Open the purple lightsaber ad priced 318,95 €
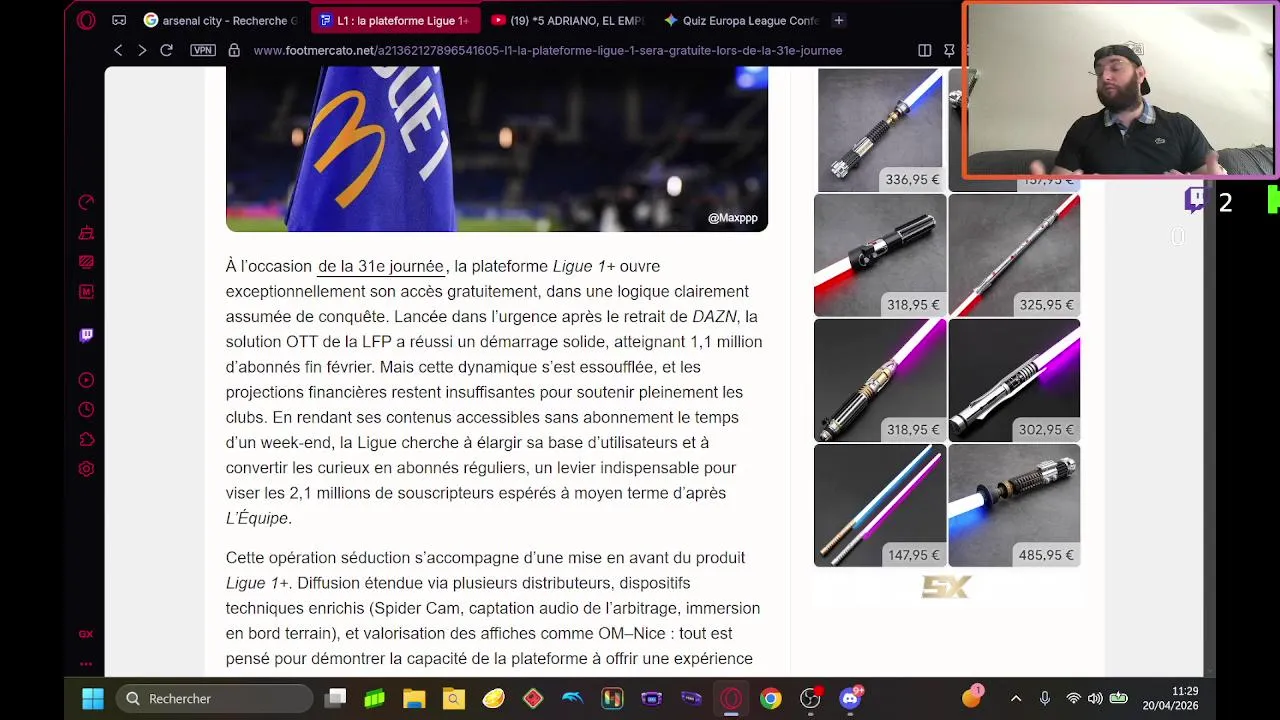1280x720 pixels. point(880,380)
